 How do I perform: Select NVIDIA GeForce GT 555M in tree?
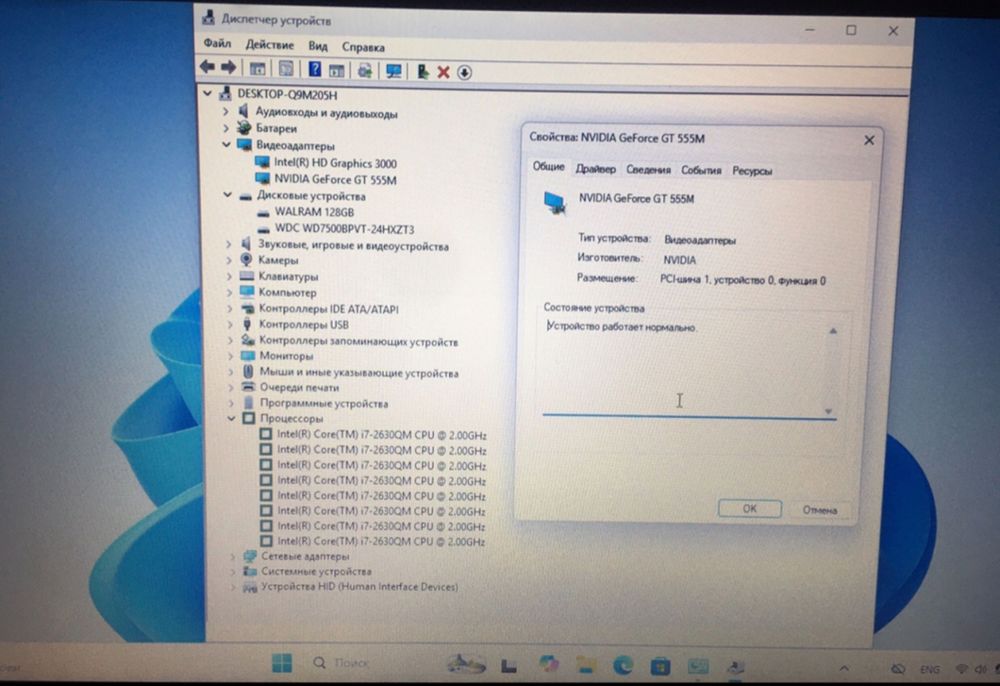click(335, 180)
